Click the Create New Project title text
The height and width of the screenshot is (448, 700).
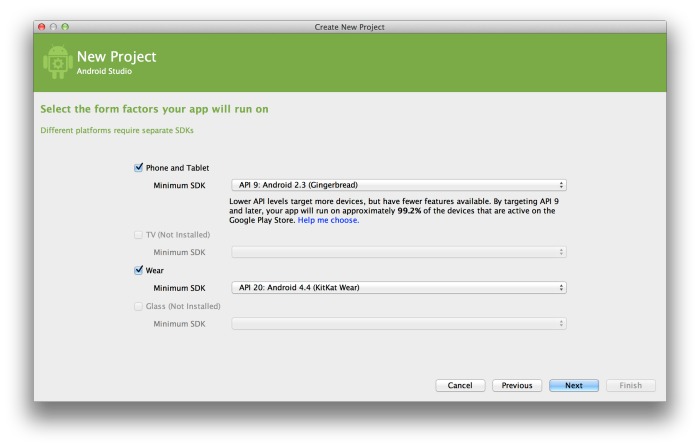tap(350, 27)
